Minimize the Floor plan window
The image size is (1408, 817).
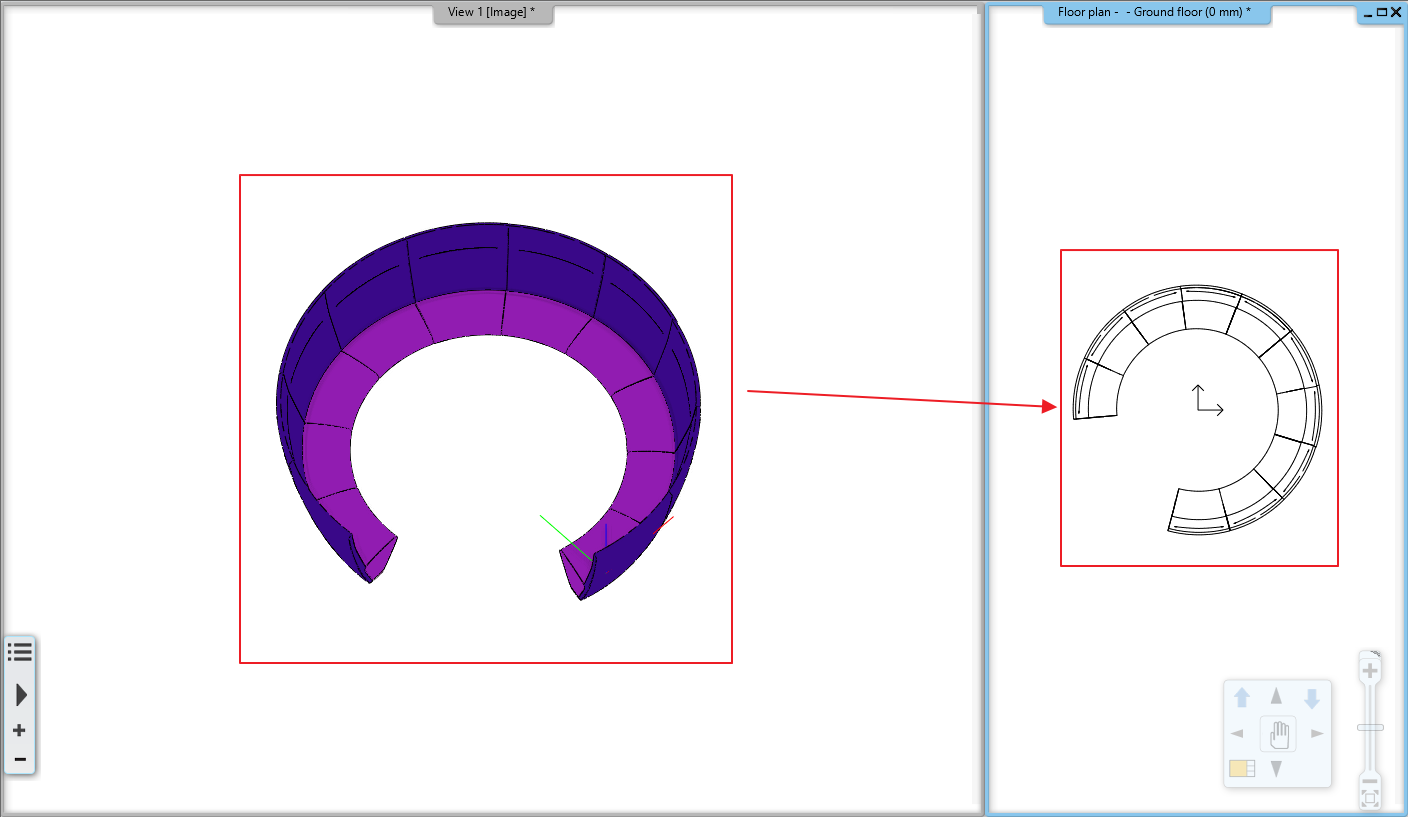(x=1367, y=13)
